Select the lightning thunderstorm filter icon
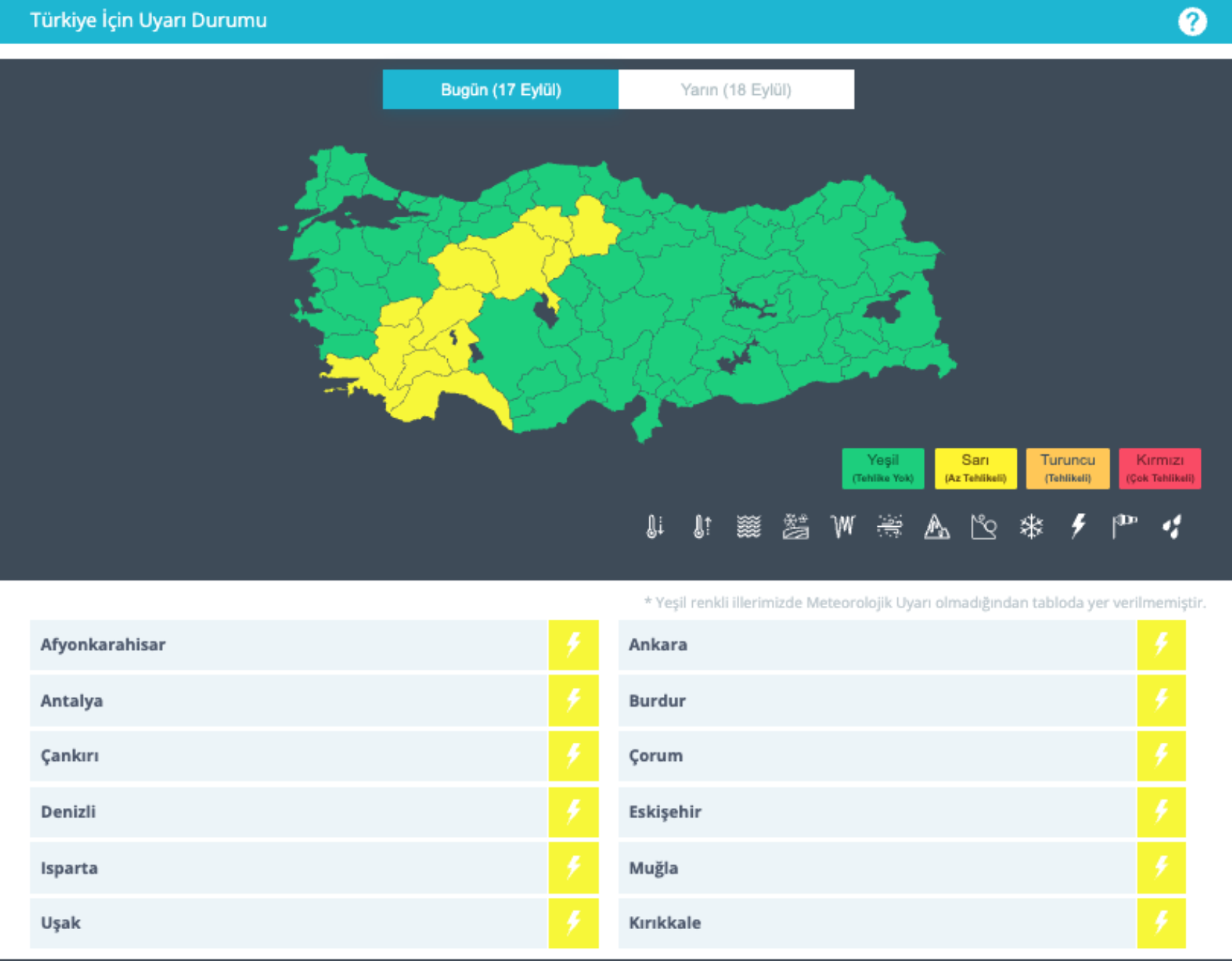Viewport: 1232px width, 961px height. [x=1078, y=526]
